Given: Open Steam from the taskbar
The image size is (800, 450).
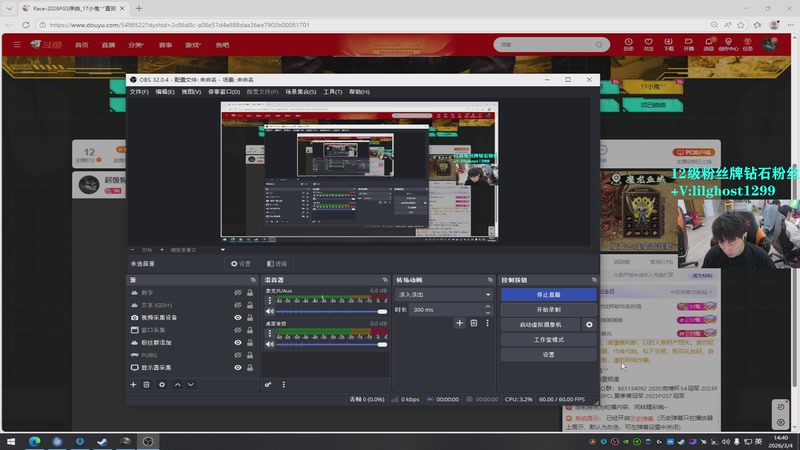Looking at the screenshot, I should (x=103, y=441).
